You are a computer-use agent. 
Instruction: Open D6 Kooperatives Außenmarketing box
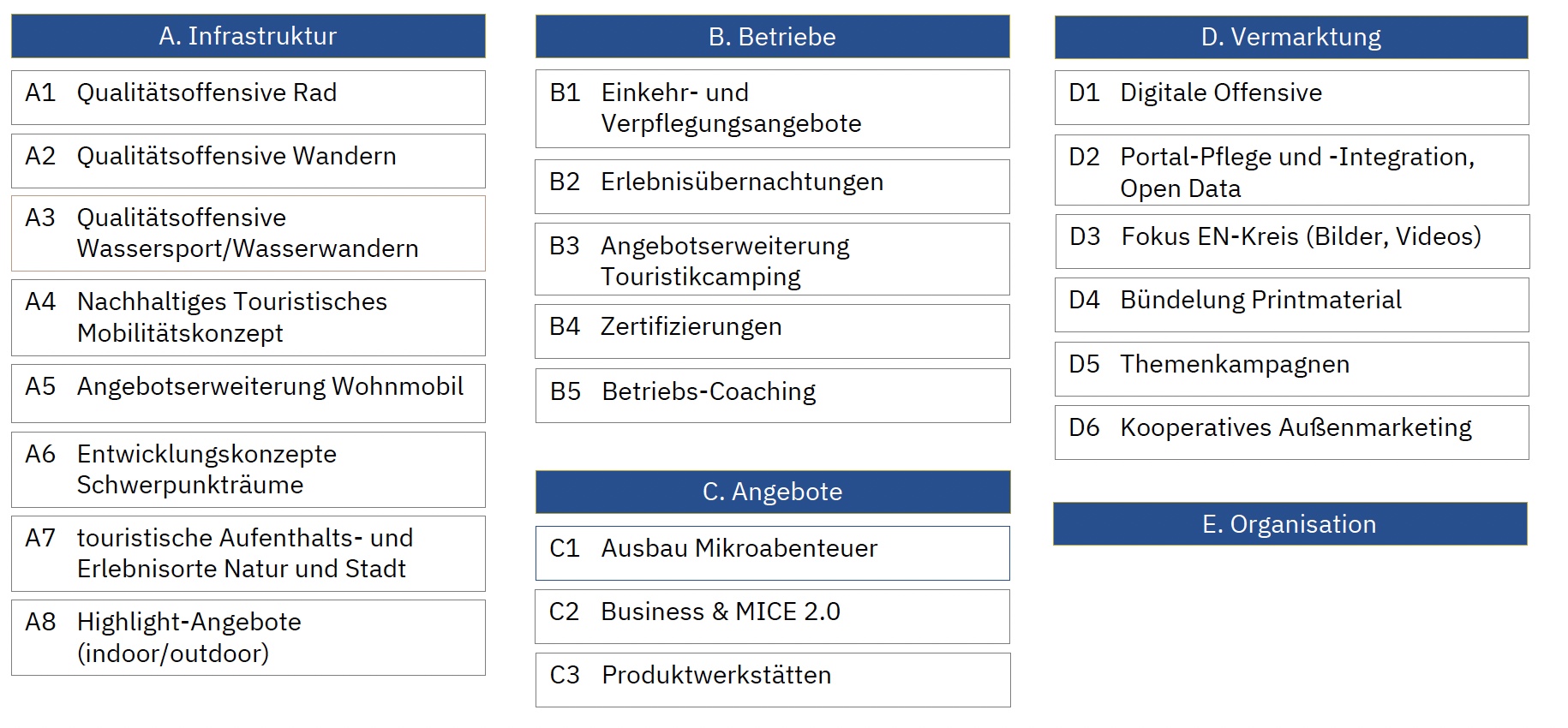1292,433
